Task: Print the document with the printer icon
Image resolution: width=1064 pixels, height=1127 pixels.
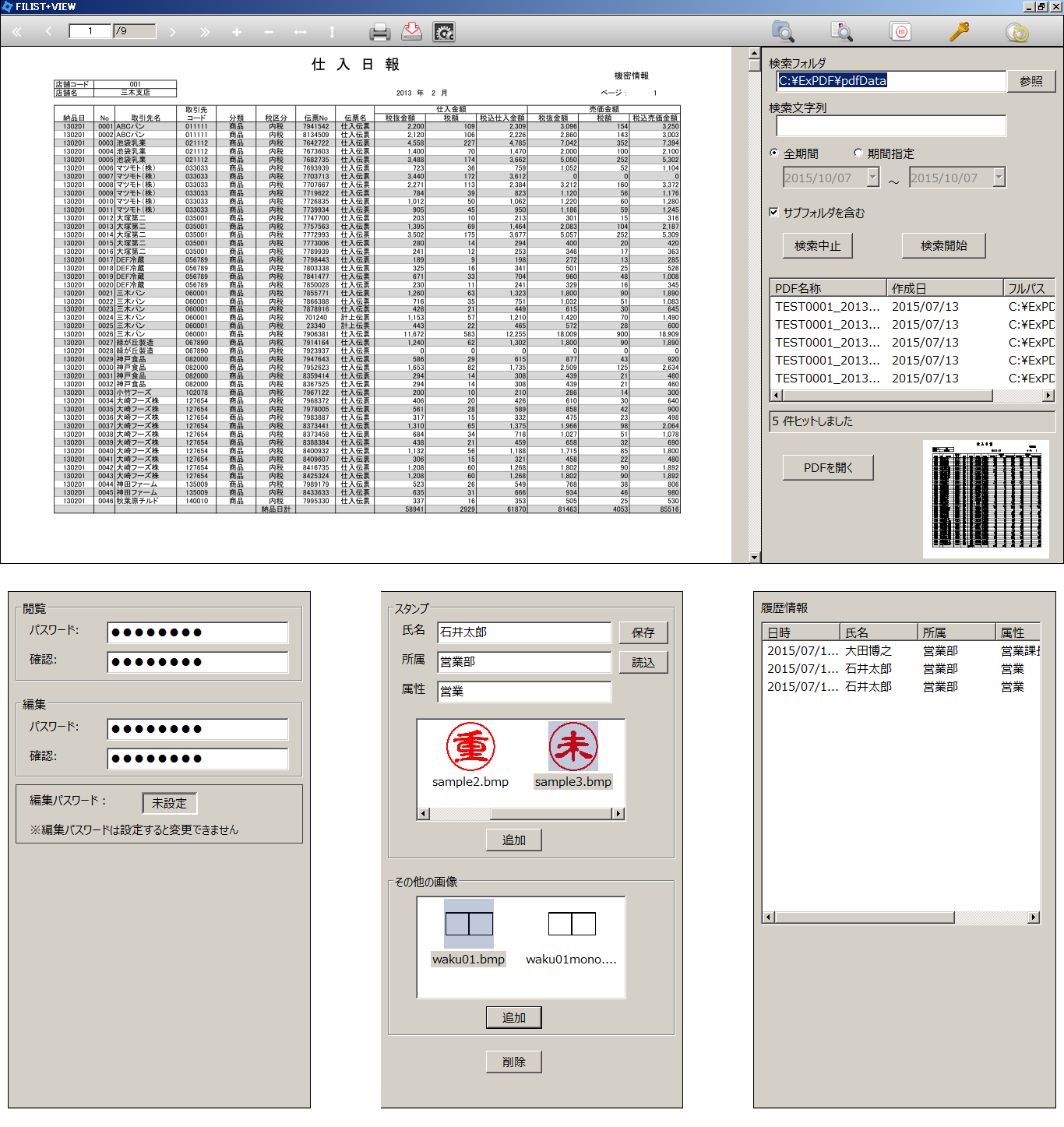Action: (x=380, y=32)
